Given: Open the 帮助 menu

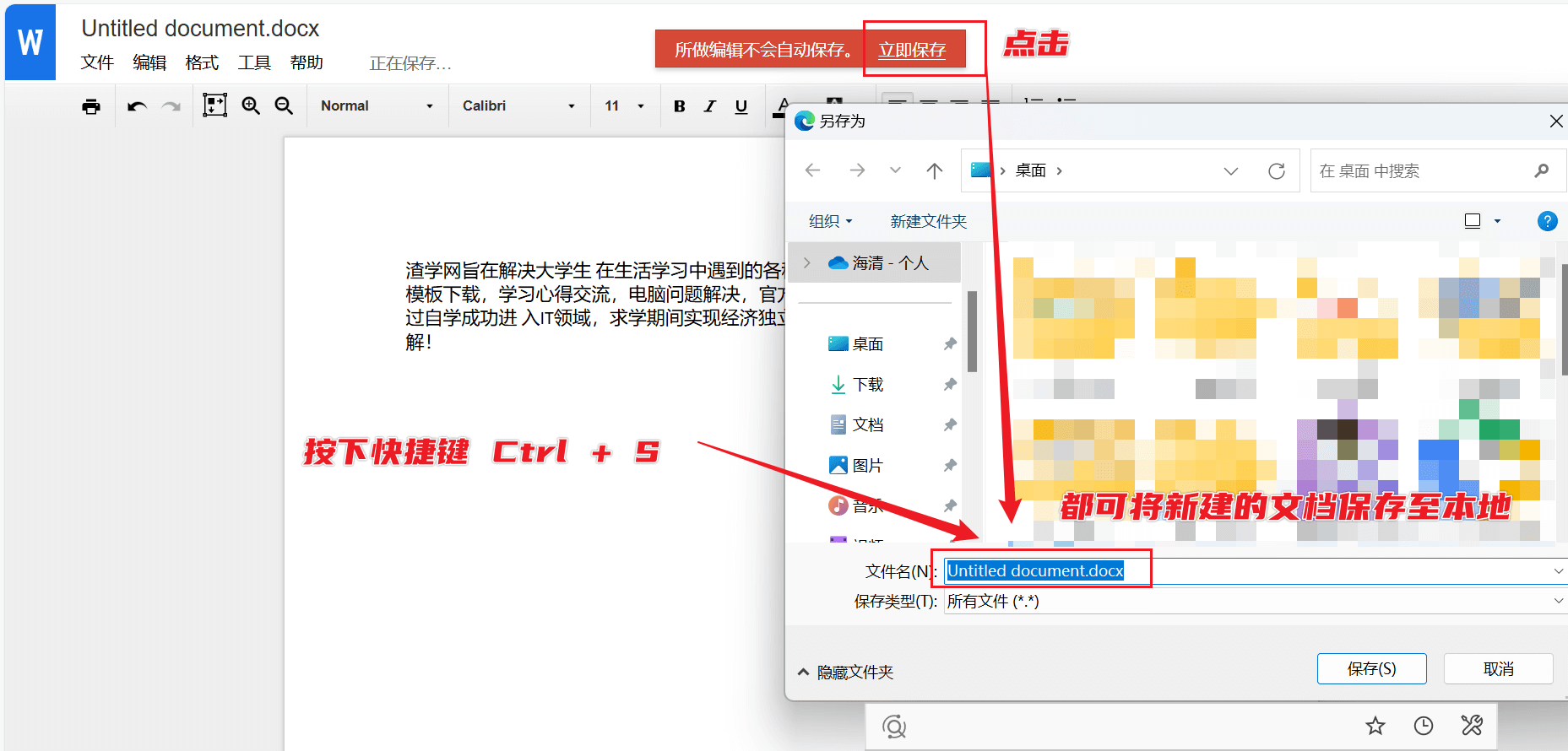Looking at the screenshot, I should [307, 62].
